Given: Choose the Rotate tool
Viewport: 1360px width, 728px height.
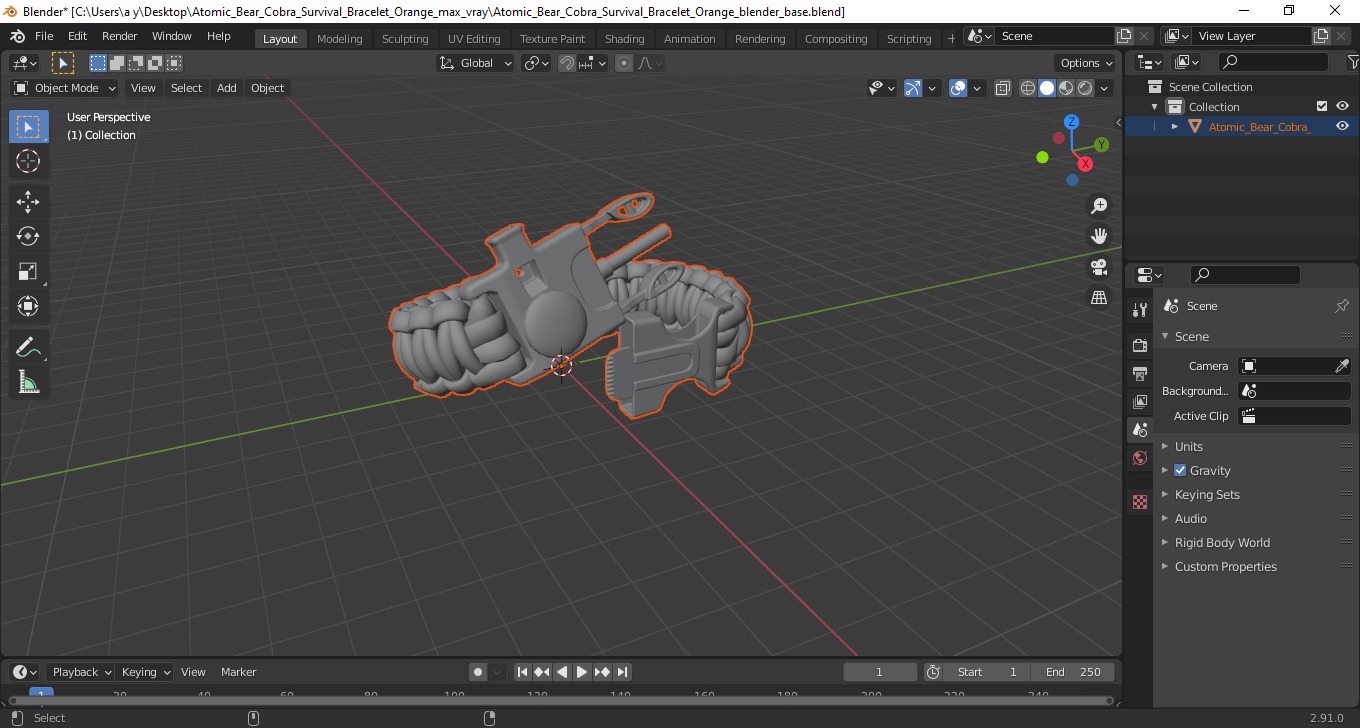Looking at the screenshot, I should point(28,237).
